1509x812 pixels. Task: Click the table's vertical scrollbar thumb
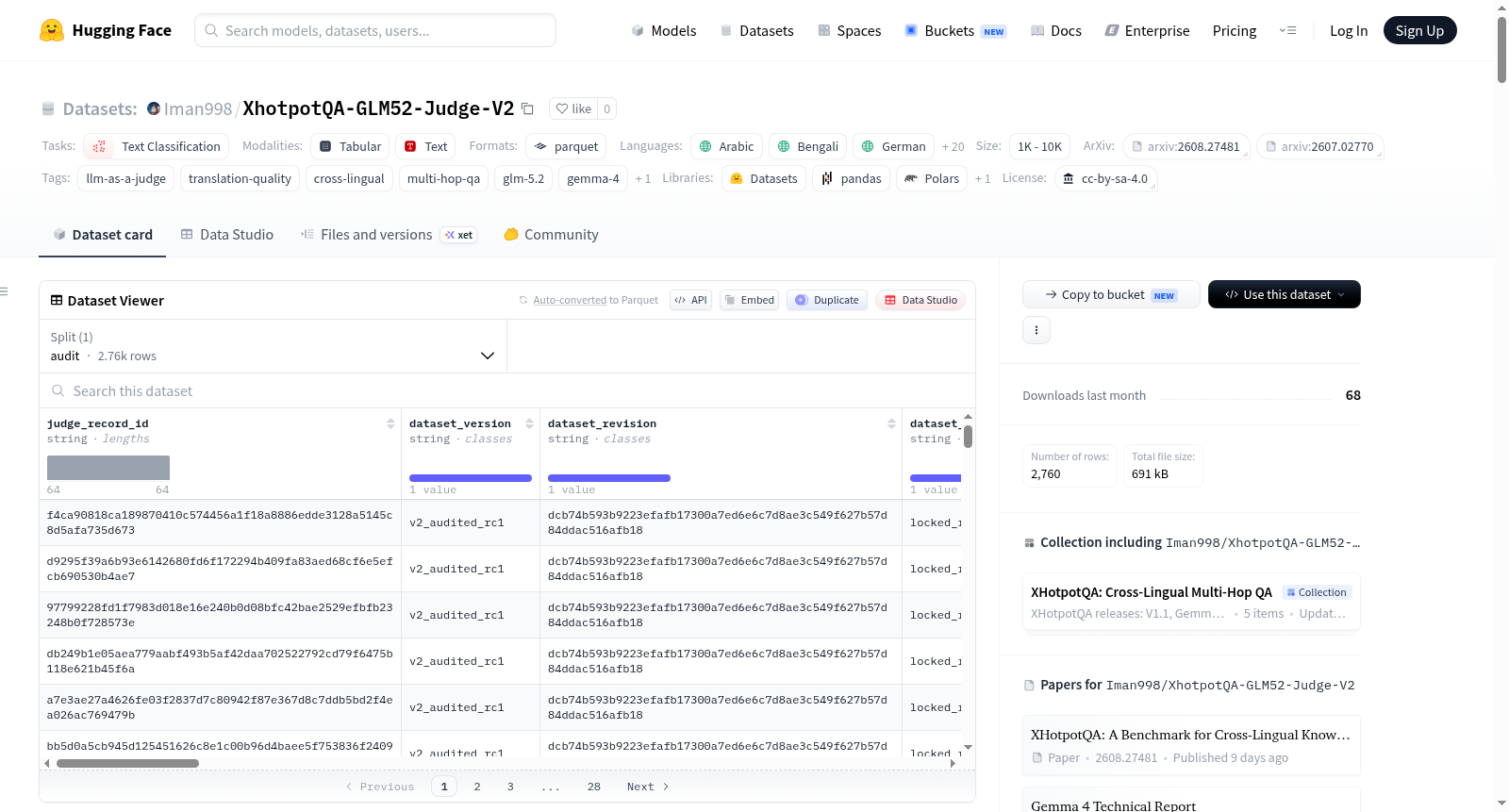[x=968, y=437]
